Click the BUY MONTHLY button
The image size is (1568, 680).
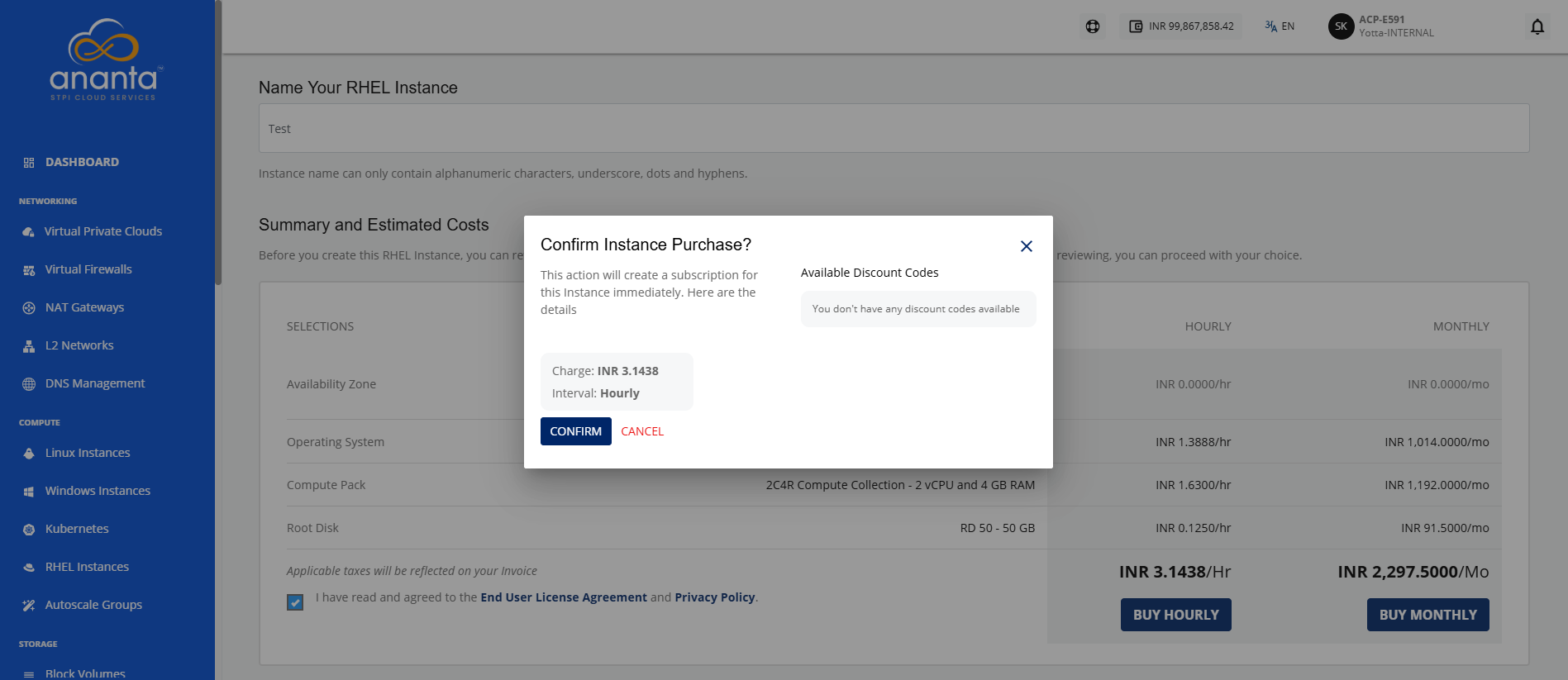tap(1428, 615)
